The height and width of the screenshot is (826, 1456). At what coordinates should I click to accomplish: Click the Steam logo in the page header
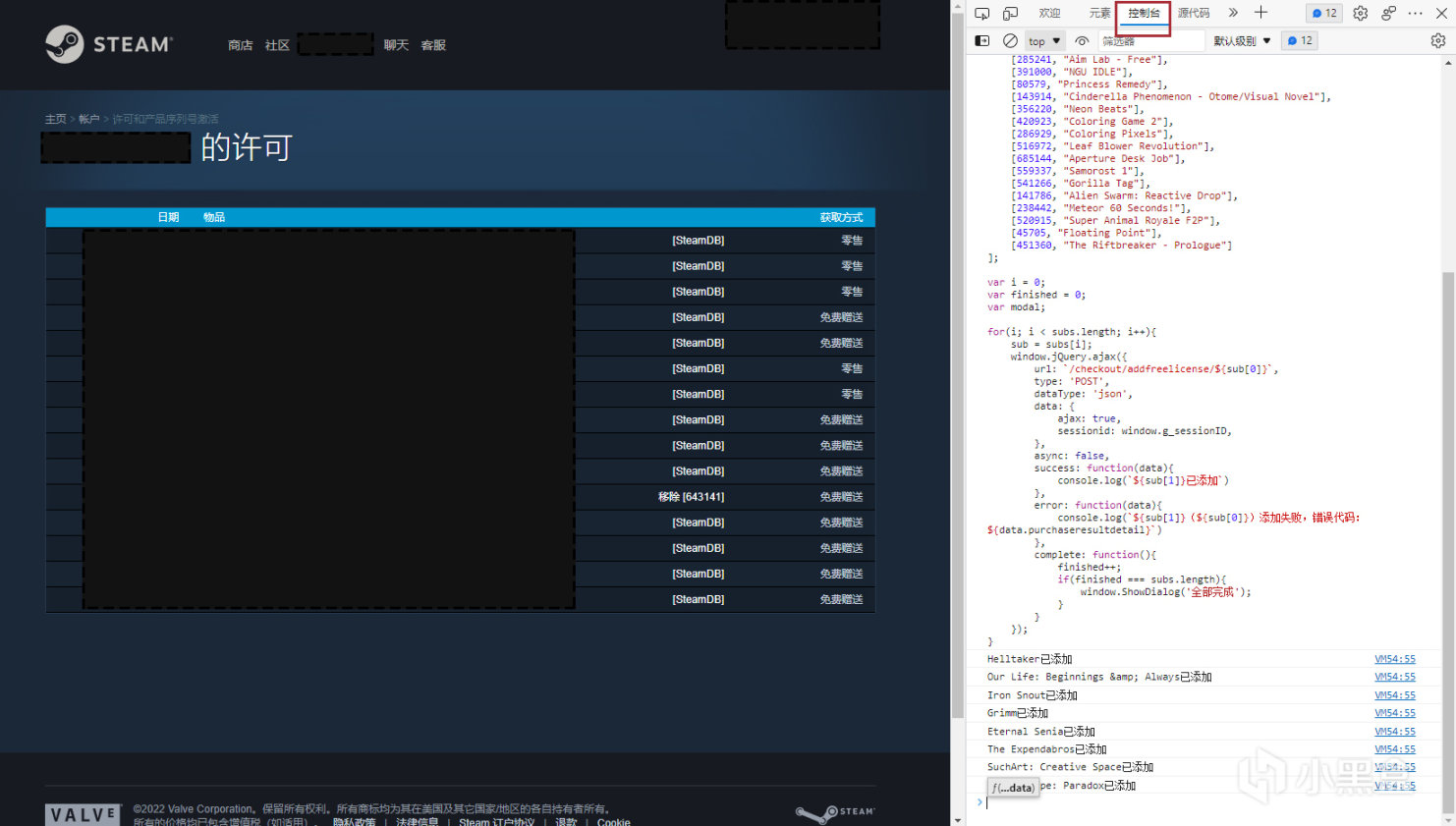coord(109,44)
